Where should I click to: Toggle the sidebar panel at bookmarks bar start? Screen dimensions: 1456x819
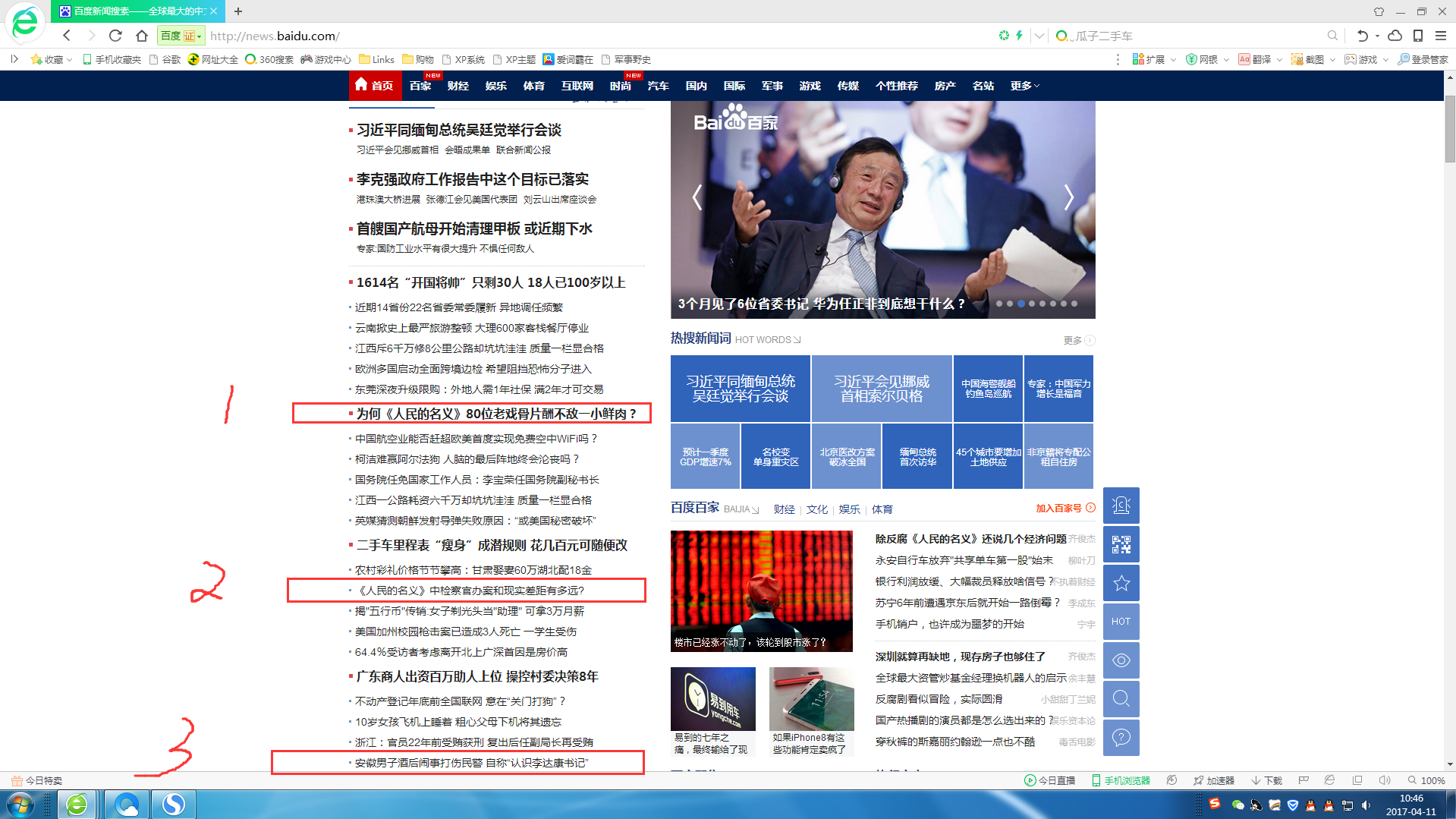tap(14, 59)
